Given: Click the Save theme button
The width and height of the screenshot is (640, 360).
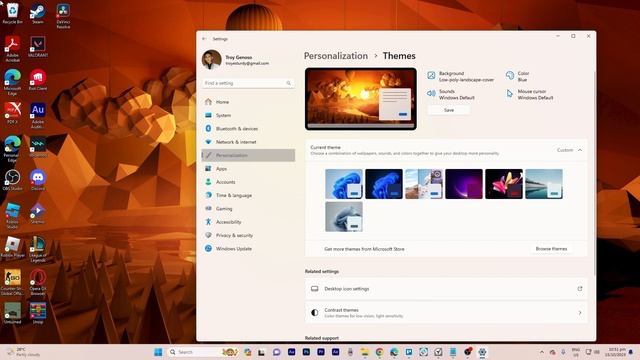Looking at the screenshot, I should pyautogui.click(x=449, y=110).
